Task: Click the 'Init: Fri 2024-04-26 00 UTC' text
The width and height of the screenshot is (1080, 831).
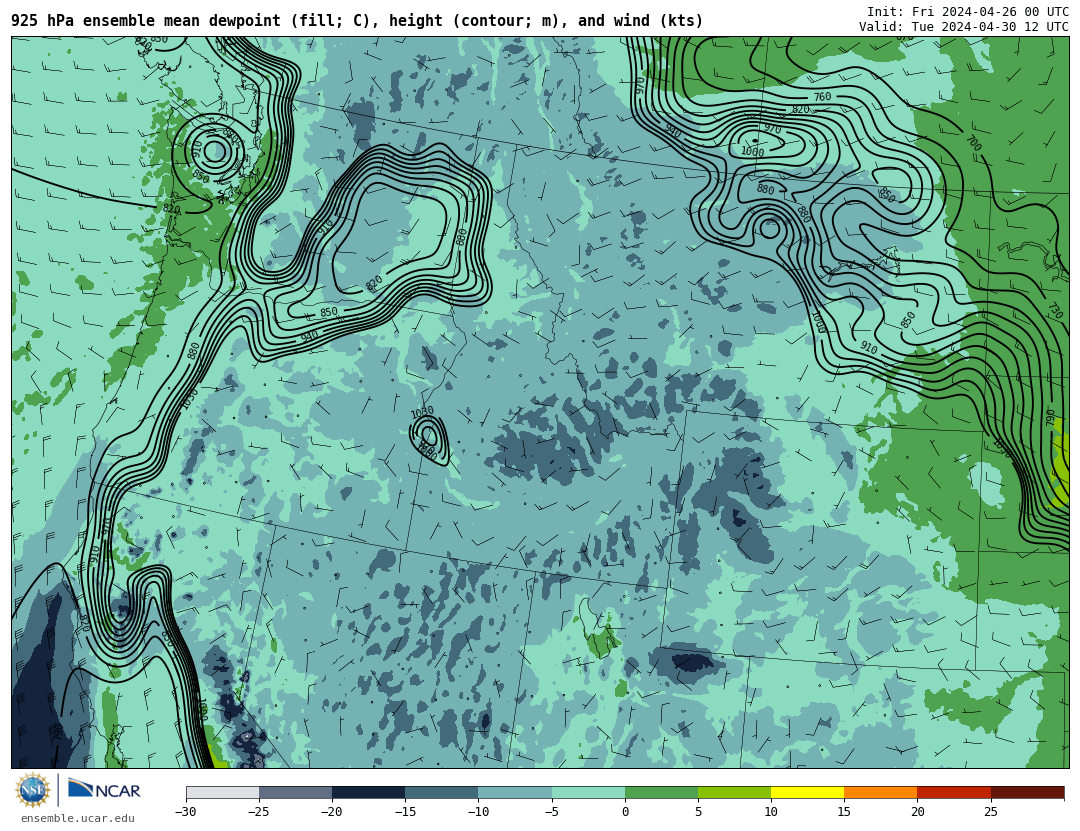Action: coord(968,12)
